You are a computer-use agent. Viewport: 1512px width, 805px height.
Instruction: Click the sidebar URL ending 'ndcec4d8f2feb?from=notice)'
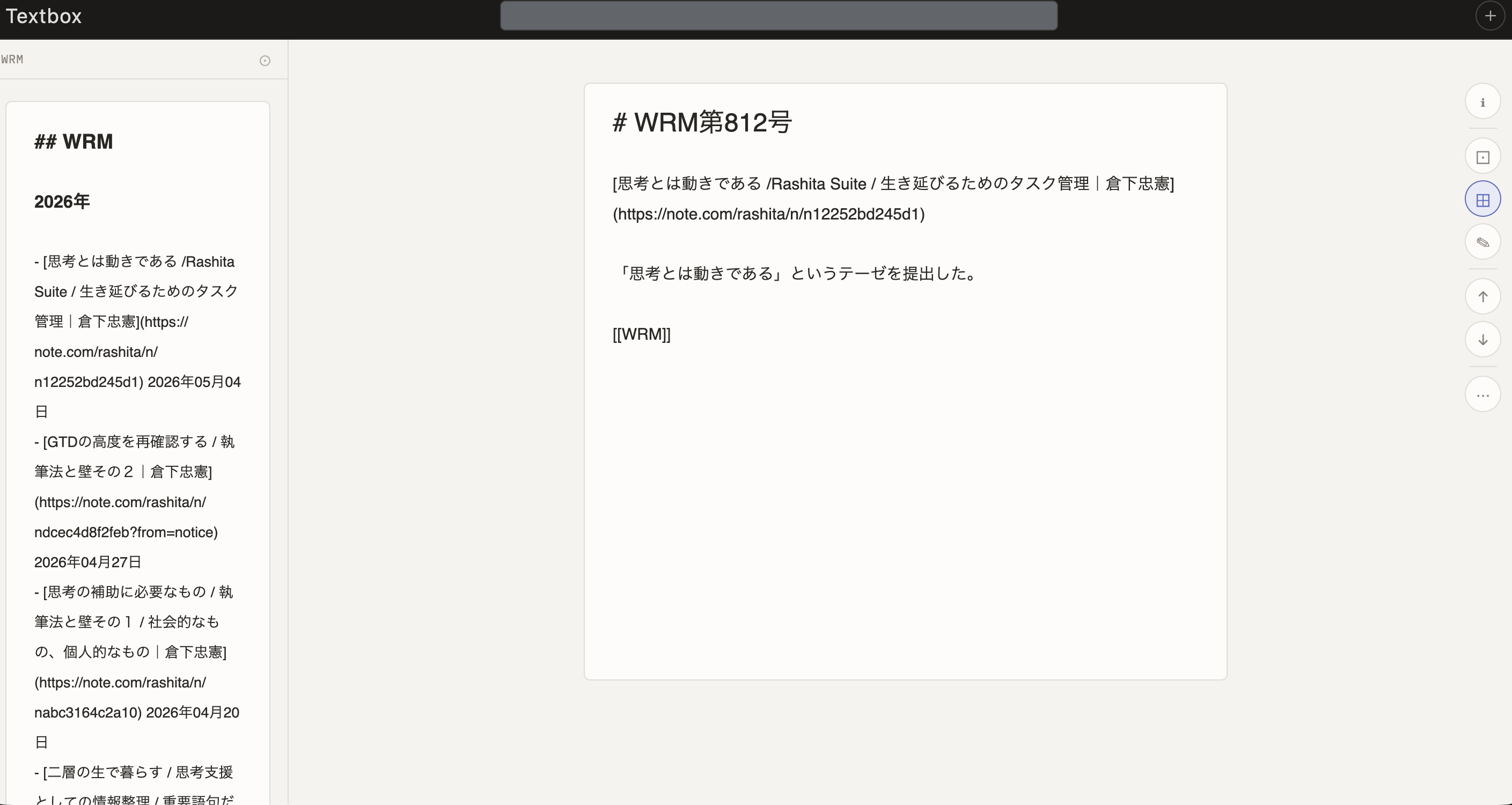[x=126, y=532]
